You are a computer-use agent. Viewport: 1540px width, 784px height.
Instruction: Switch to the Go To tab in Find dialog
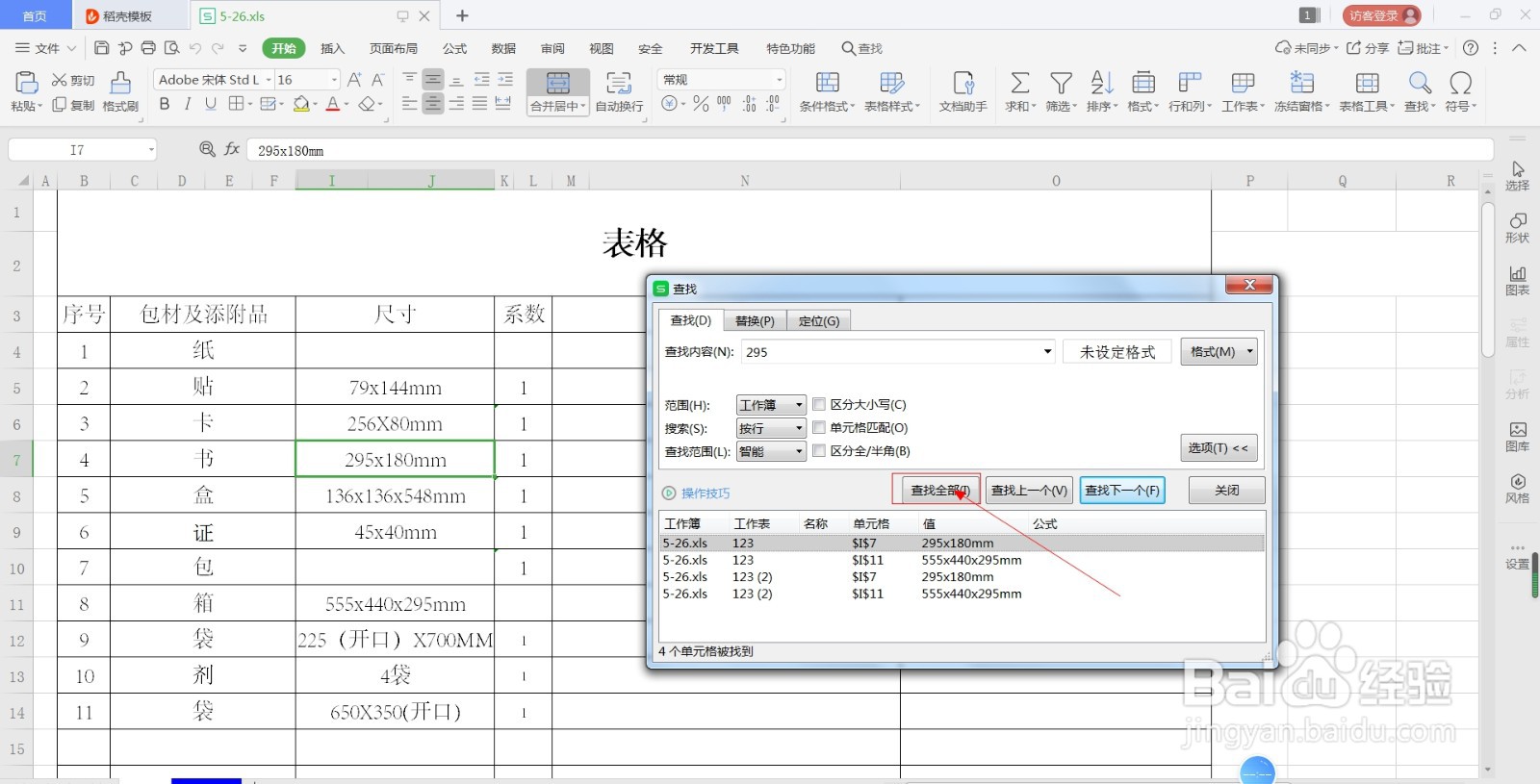[819, 321]
